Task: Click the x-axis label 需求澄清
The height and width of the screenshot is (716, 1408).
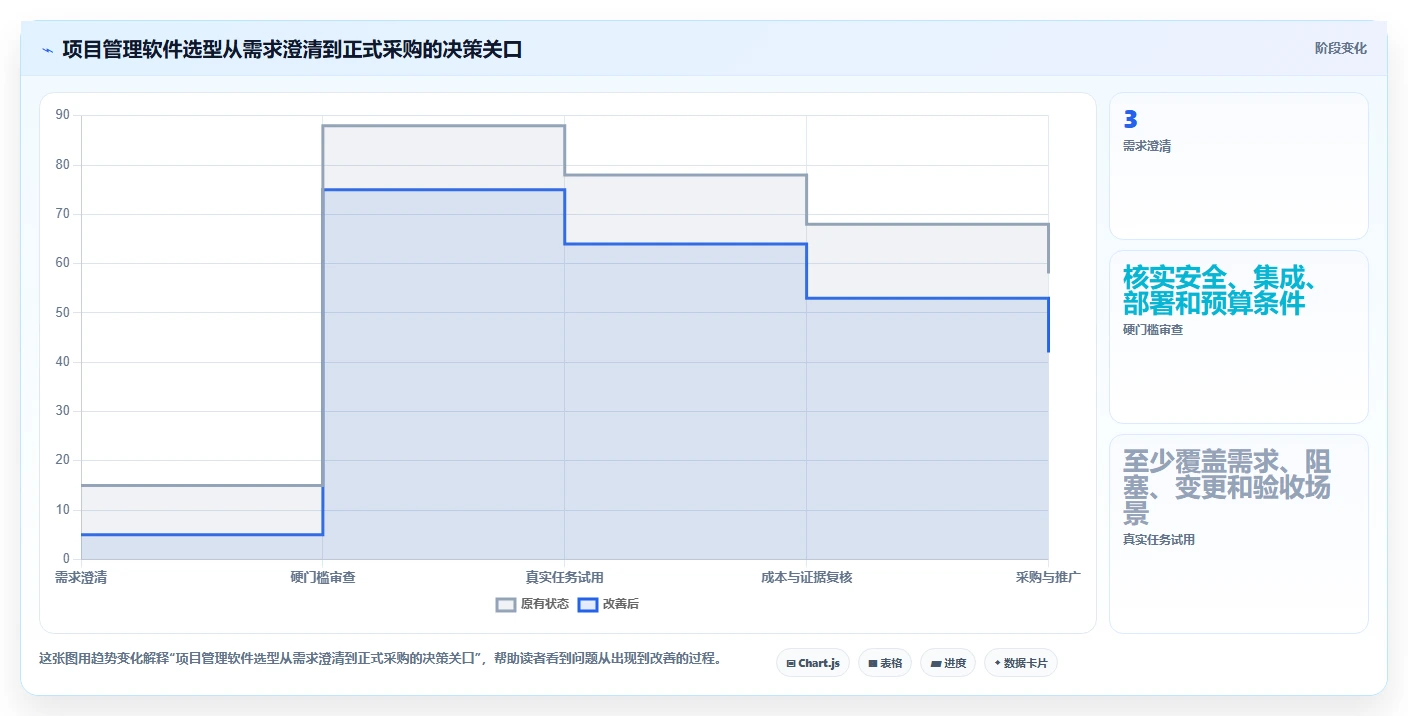Action: pyautogui.click(x=81, y=577)
